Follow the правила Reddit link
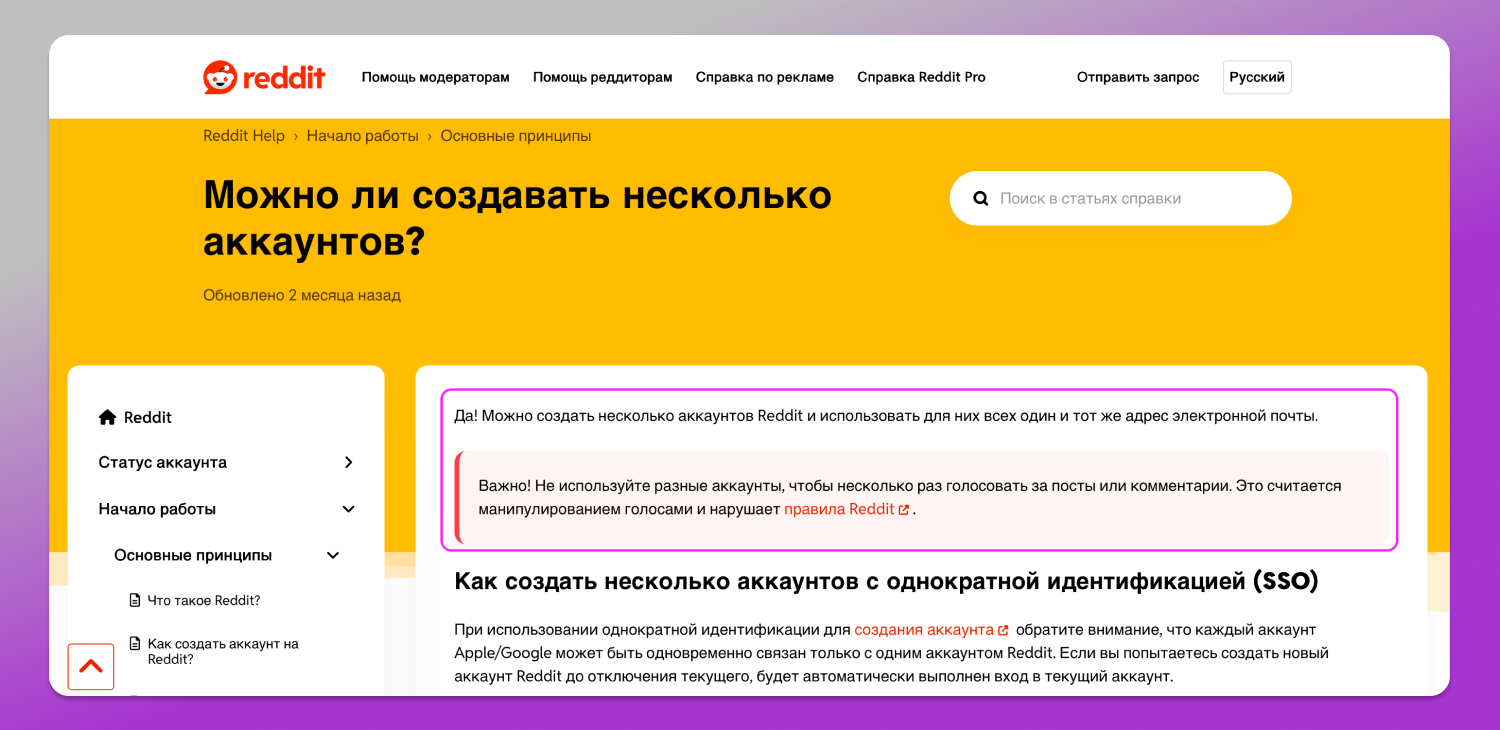 (839, 509)
